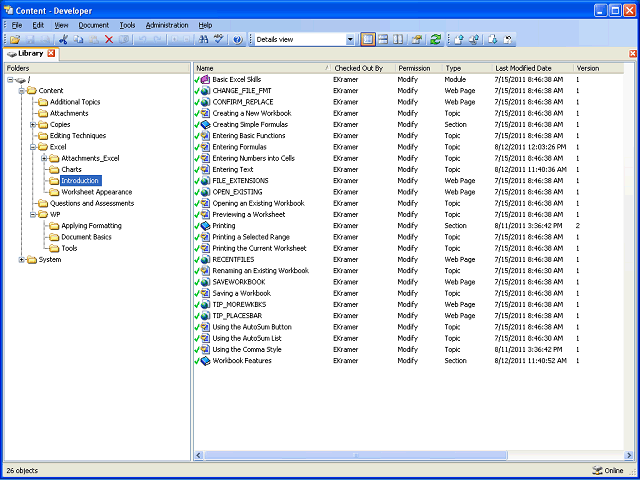The image size is (640, 480).
Task: Sort by the Type column header
Action: 468,69
